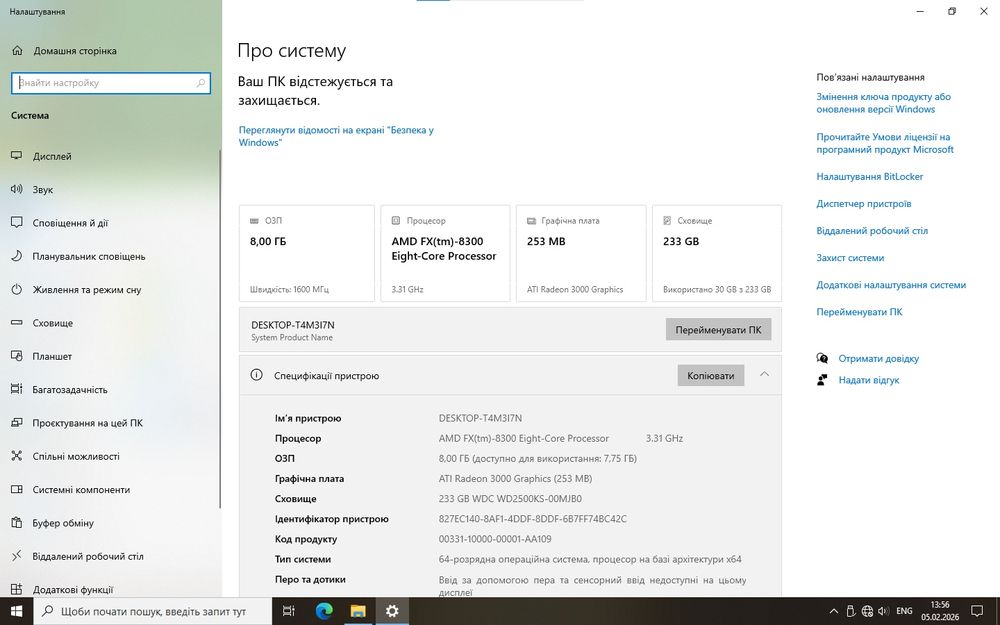
Task: Click the search magnifier in settings search box
Action: [x=200, y=83]
